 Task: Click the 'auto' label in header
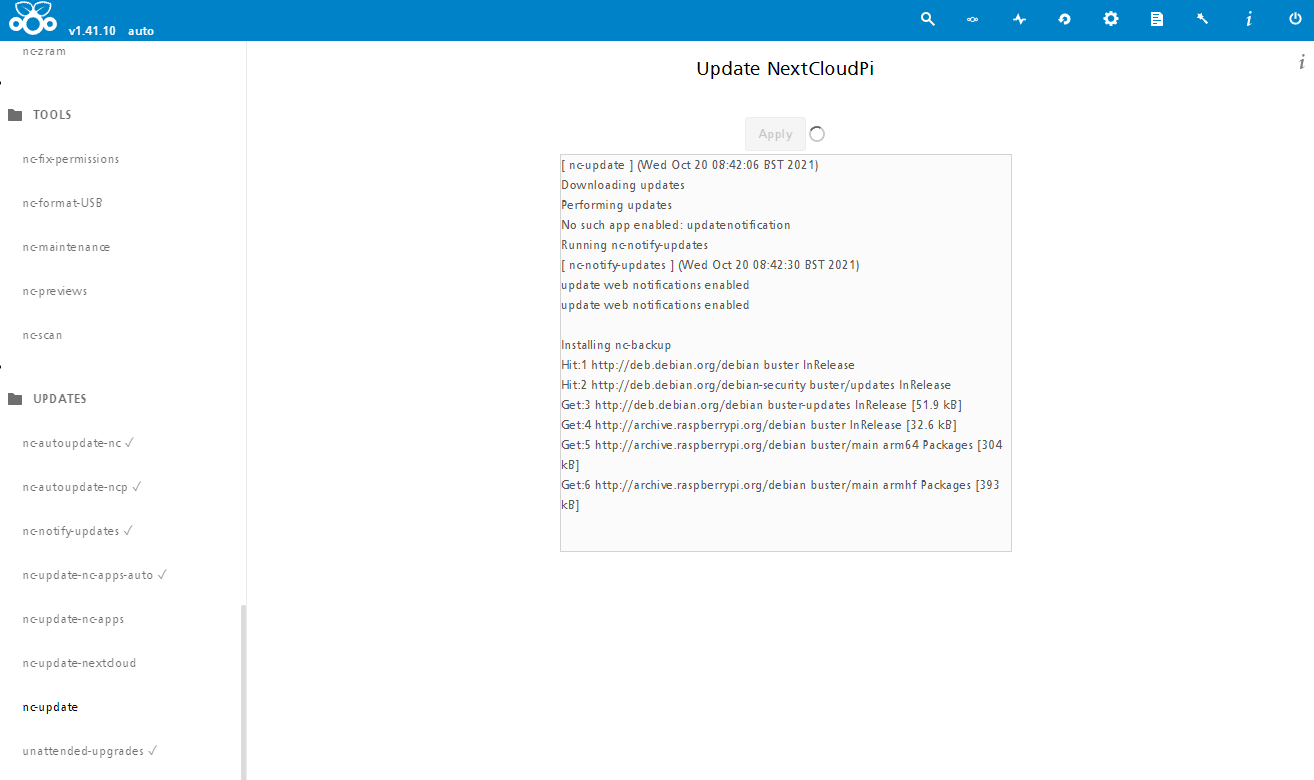tap(141, 31)
